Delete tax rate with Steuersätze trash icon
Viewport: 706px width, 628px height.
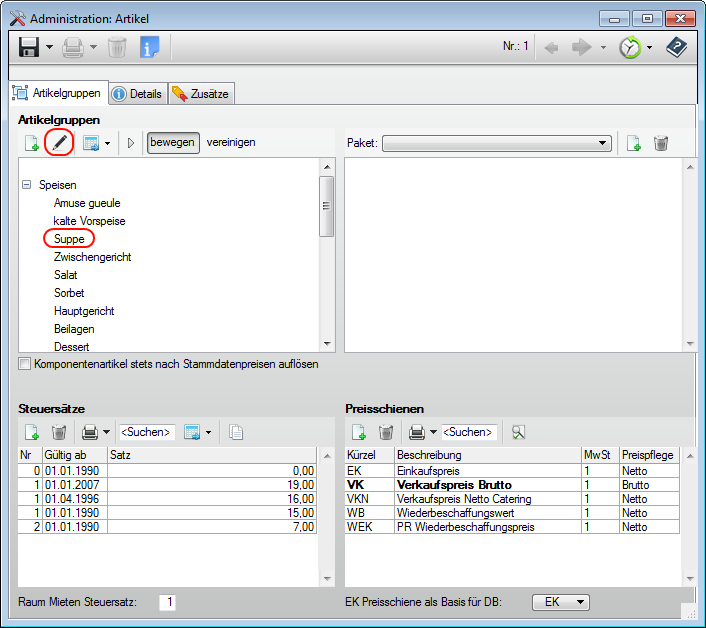(59, 432)
